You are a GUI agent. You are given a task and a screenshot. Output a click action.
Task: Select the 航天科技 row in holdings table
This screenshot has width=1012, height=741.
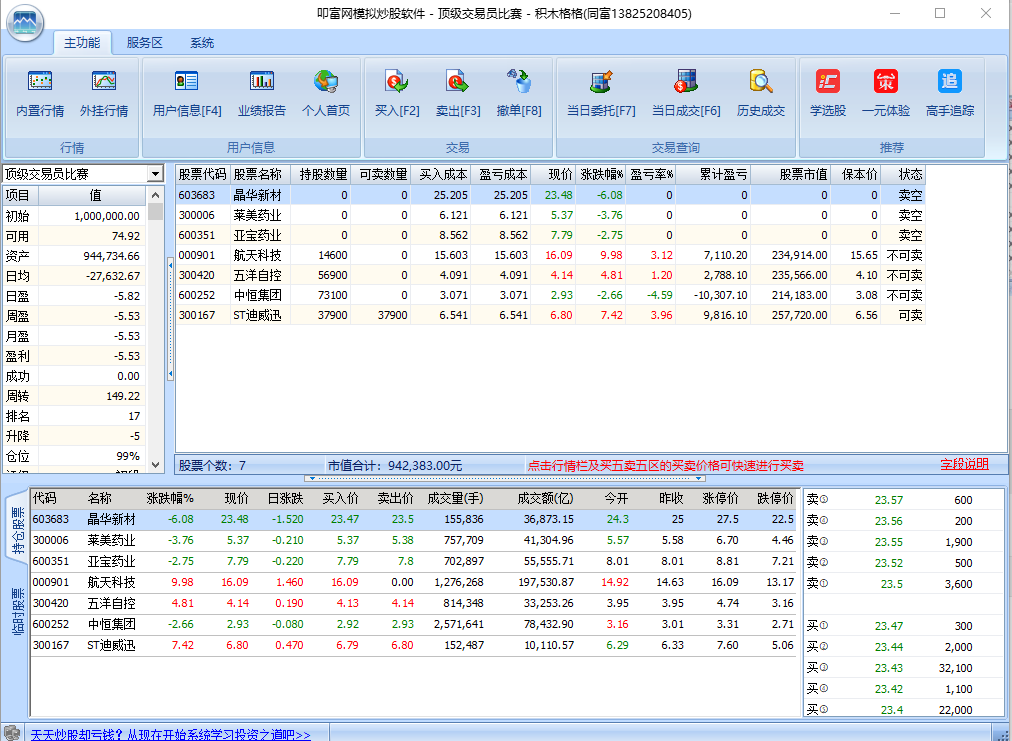tap(257, 255)
